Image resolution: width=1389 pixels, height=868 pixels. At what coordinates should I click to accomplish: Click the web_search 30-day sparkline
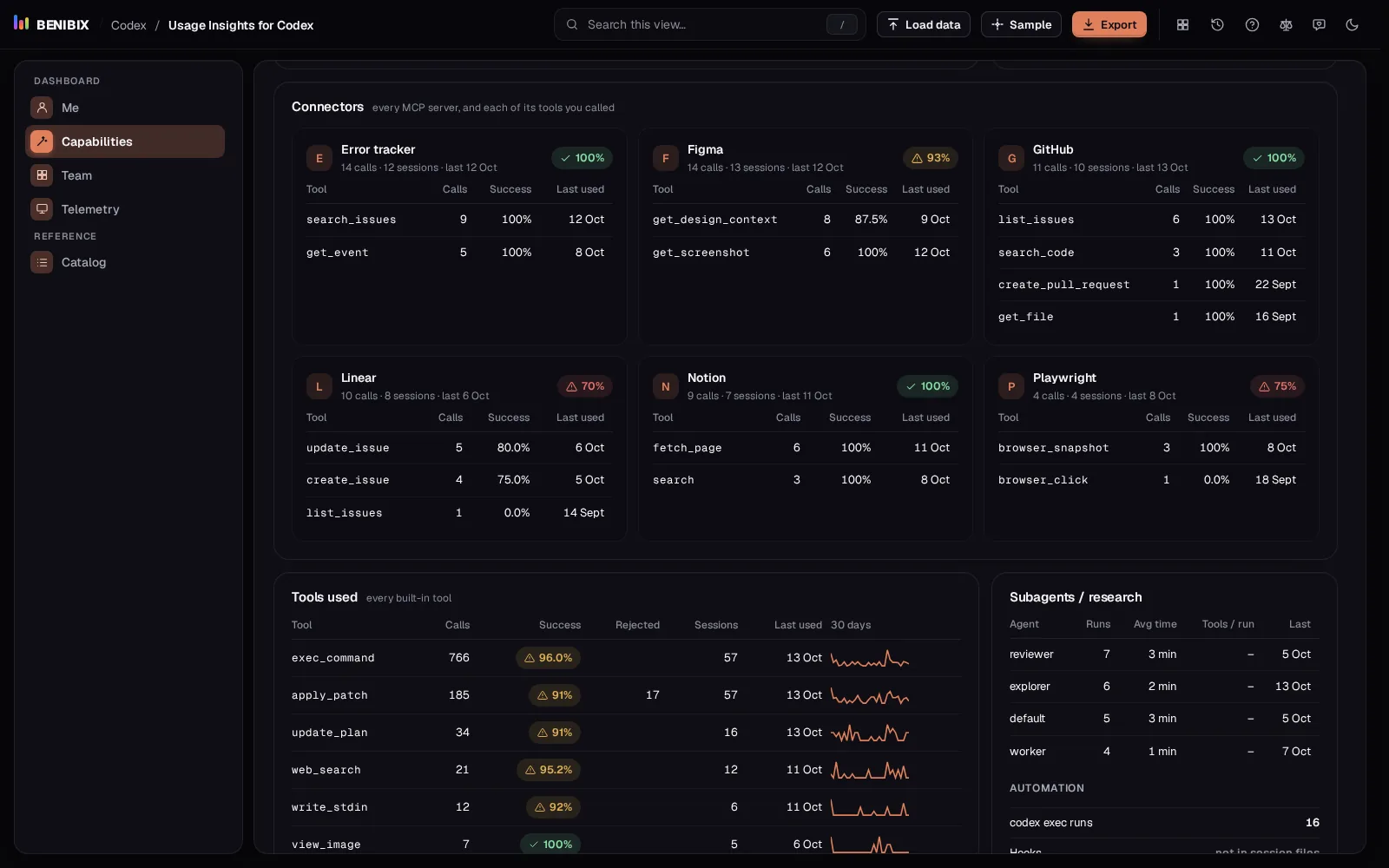(x=870, y=770)
